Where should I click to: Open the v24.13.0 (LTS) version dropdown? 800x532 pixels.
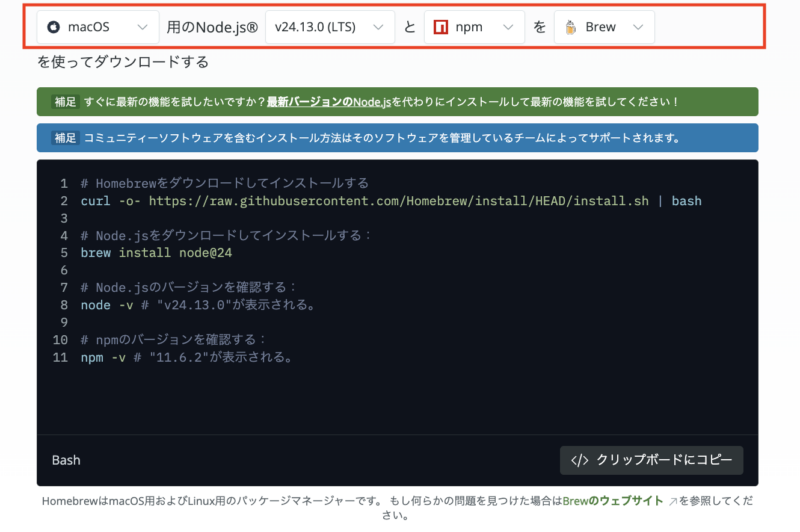329,27
